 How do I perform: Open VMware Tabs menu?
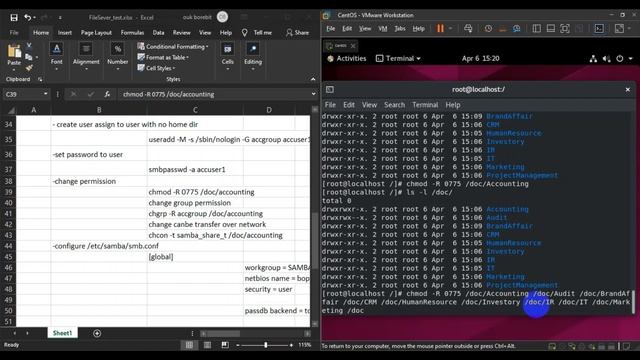tap(400, 29)
